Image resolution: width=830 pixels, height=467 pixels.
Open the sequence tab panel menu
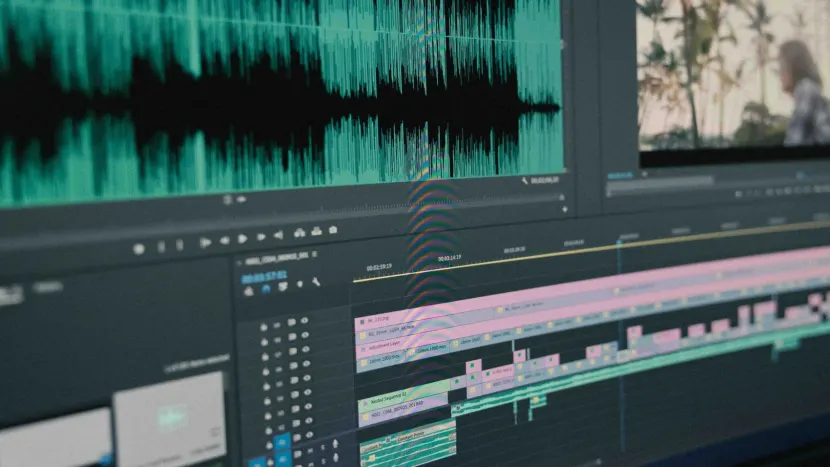pos(313,256)
